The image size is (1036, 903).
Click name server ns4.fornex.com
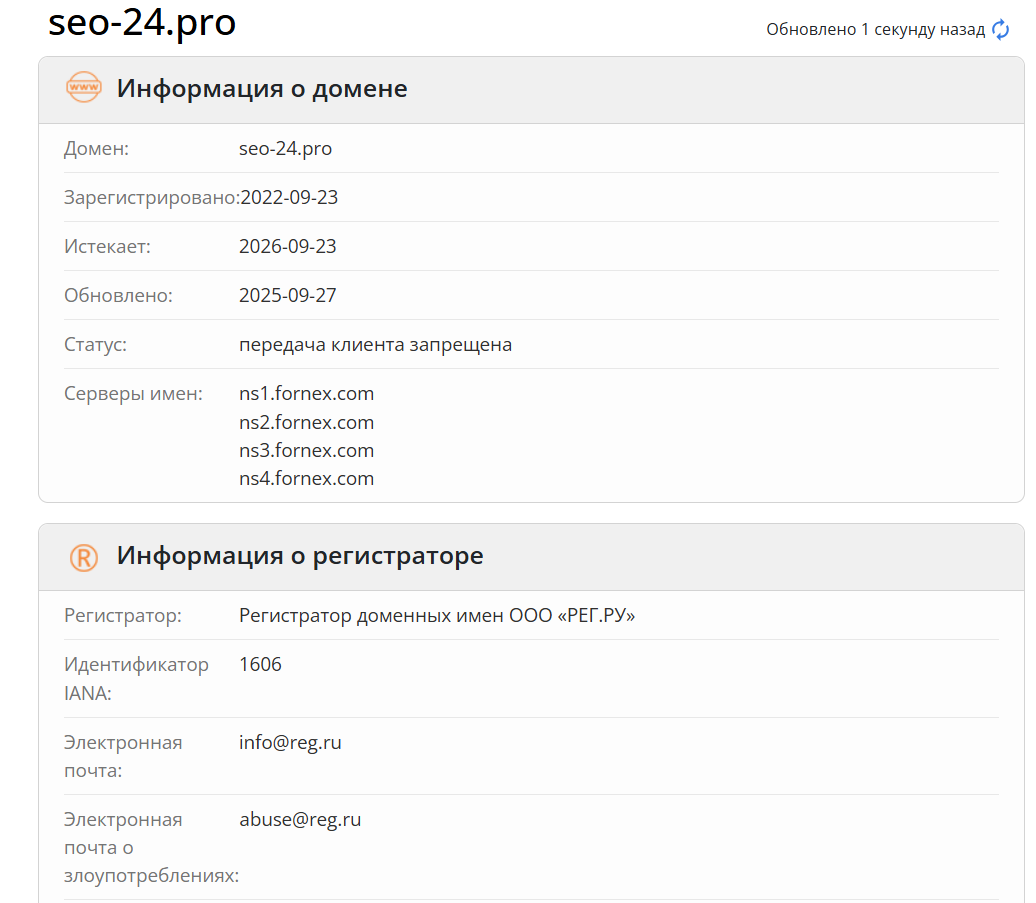(306, 479)
